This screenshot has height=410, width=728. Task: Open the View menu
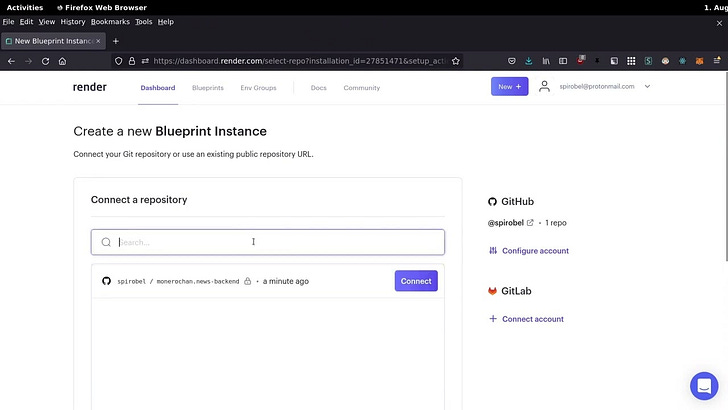click(x=46, y=22)
